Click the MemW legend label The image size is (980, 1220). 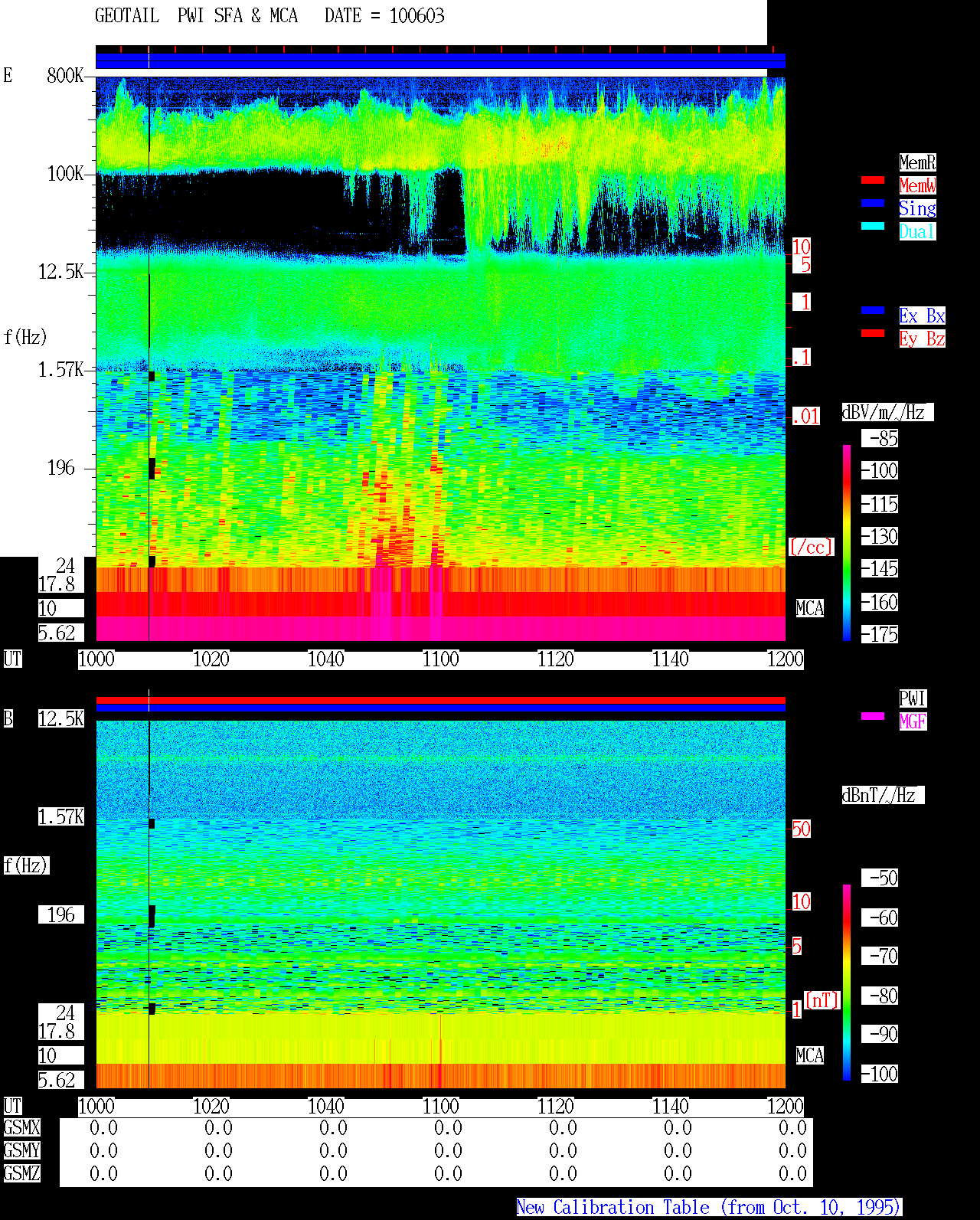(917, 185)
